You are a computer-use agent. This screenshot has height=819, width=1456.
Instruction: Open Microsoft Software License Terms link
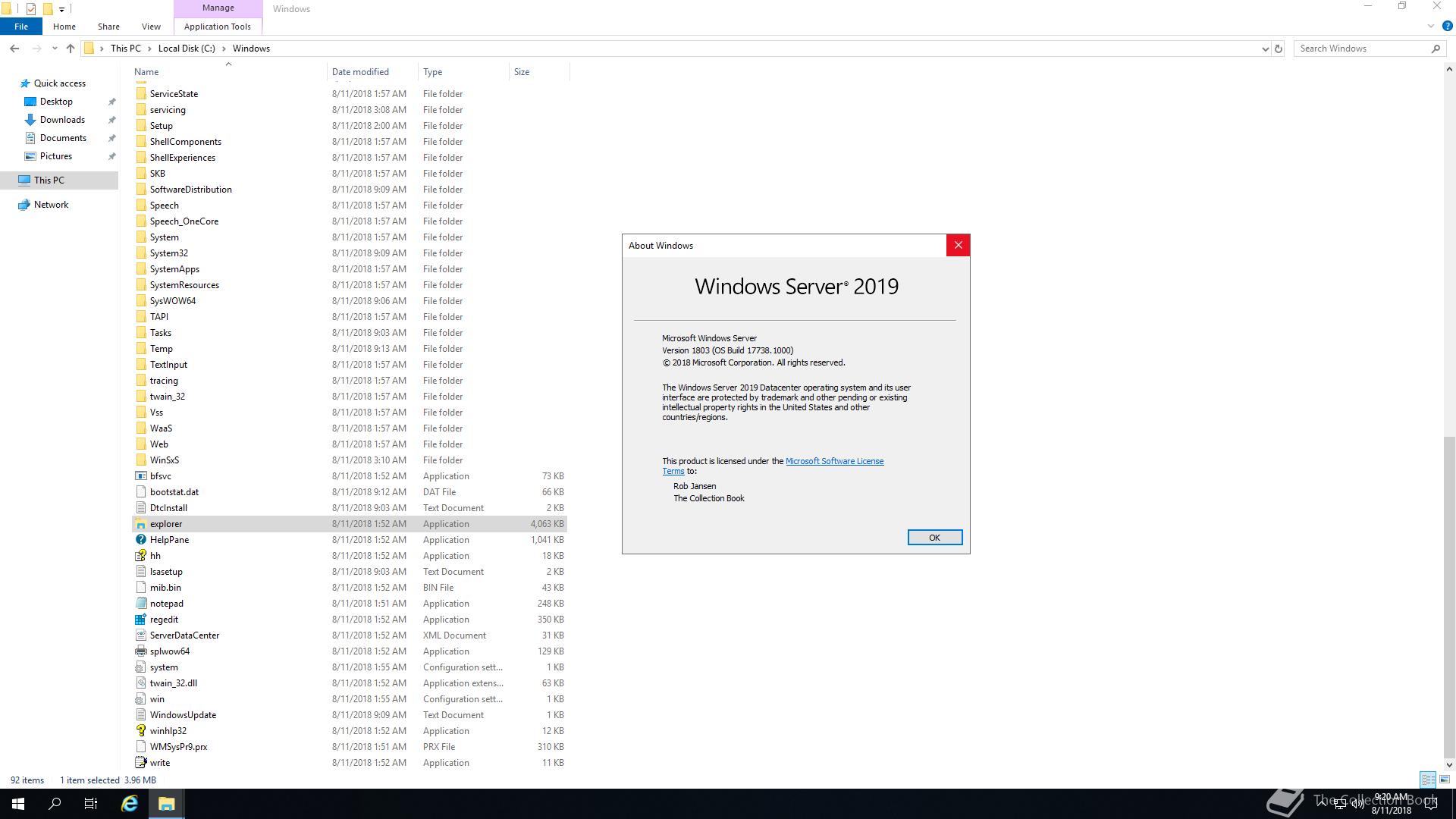834,461
